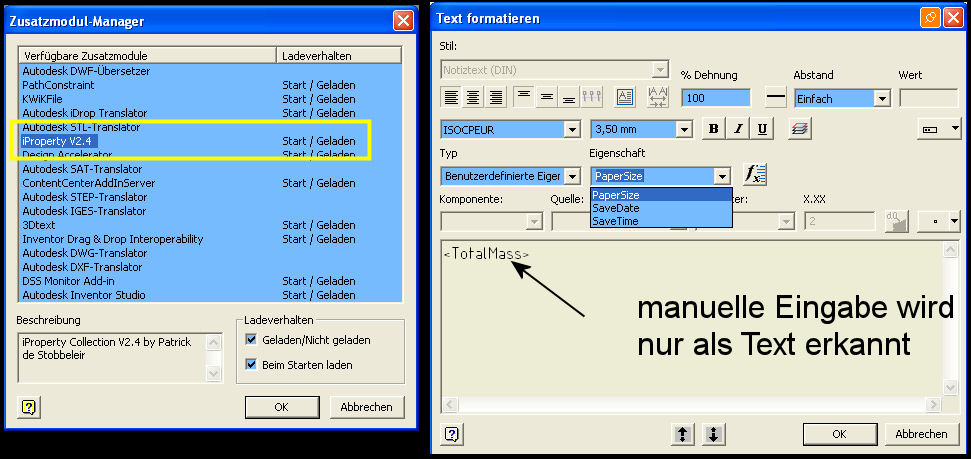Open the Komponente dropdown
Viewport: 971px width, 459px height.
(533, 221)
